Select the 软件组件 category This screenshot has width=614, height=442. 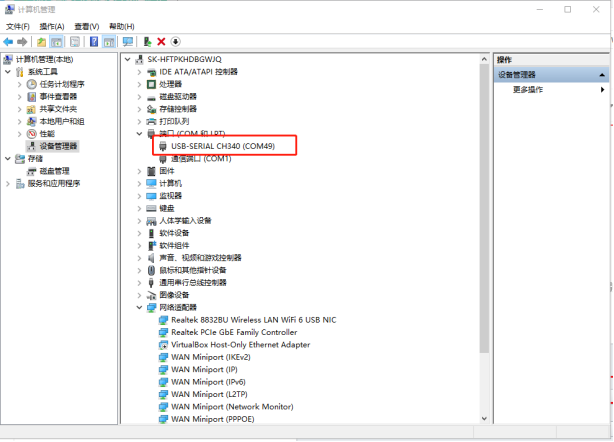click(x=174, y=245)
